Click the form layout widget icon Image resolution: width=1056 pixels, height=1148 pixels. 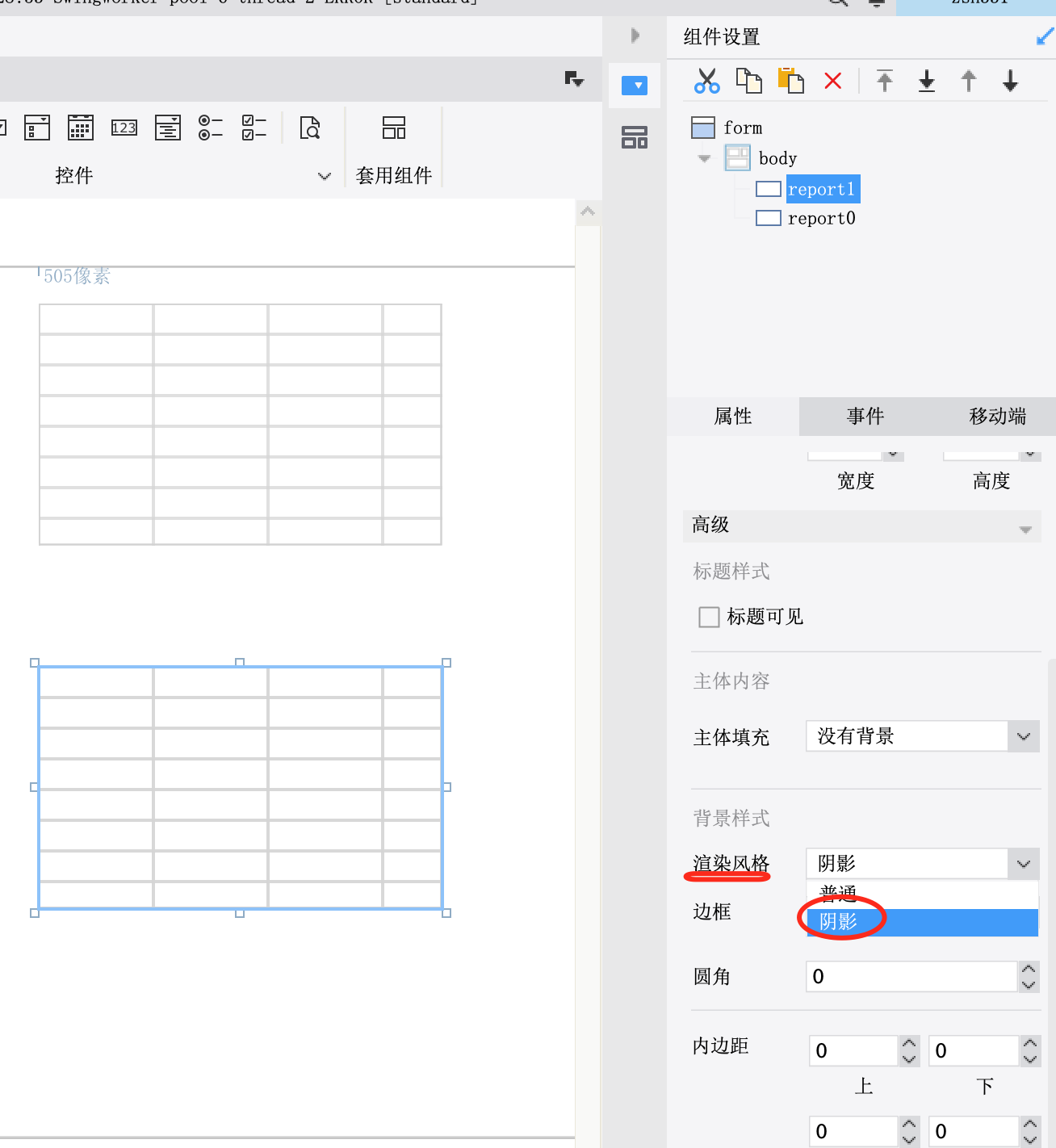point(37,128)
